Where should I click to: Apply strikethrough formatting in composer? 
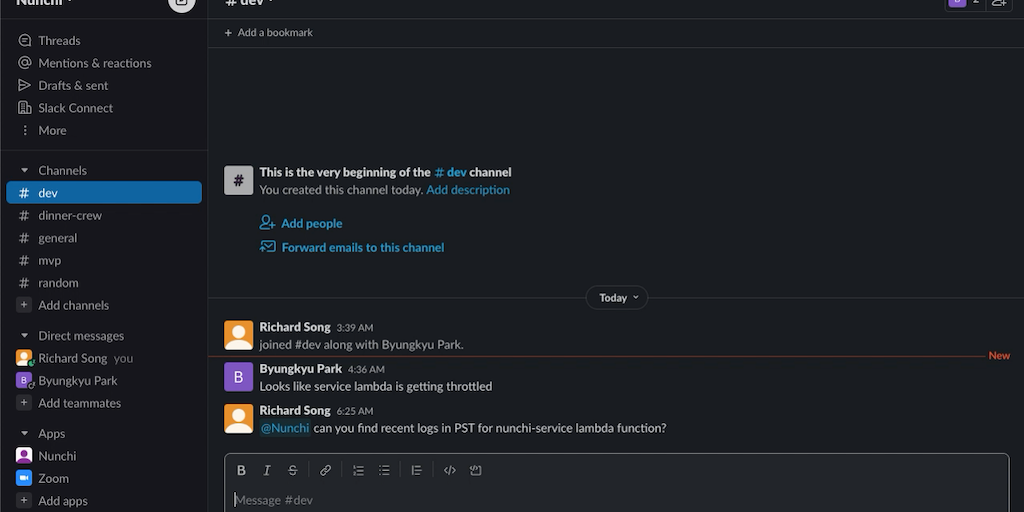pos(293,470)
